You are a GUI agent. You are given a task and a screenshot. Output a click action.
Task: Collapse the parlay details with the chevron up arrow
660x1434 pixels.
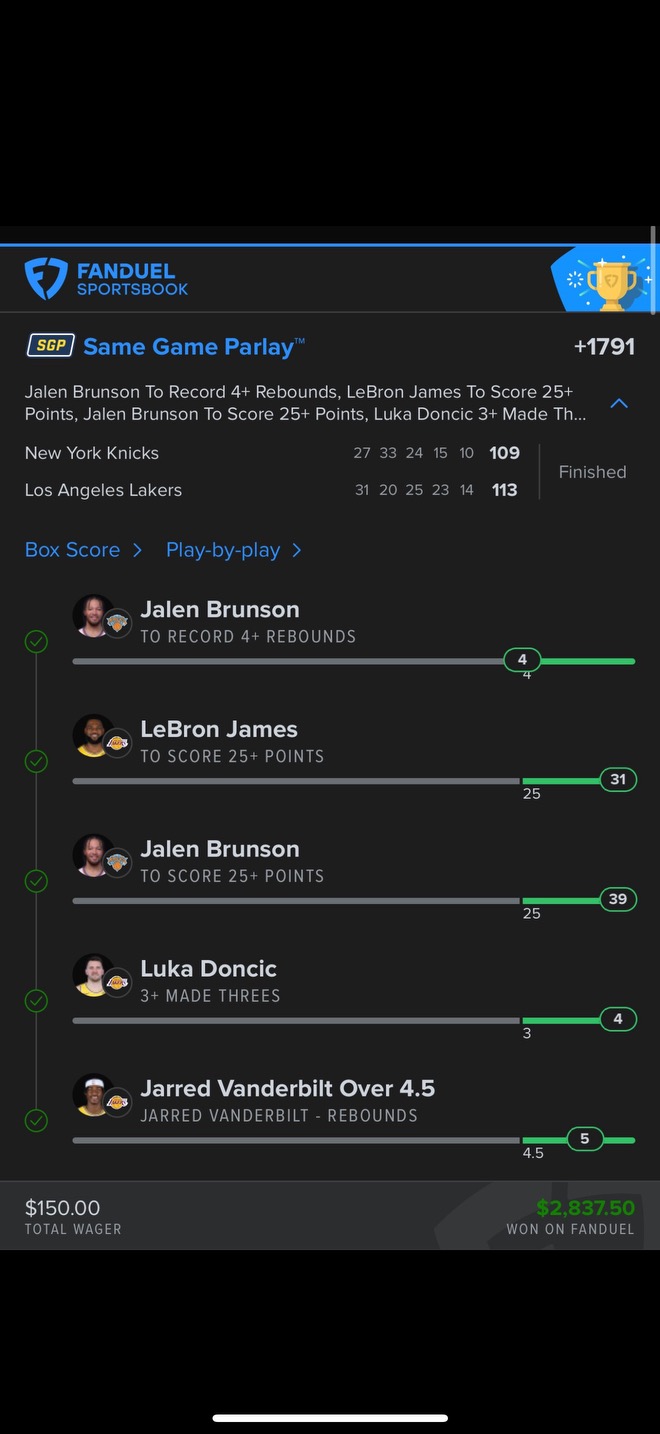tap(619, 403)
